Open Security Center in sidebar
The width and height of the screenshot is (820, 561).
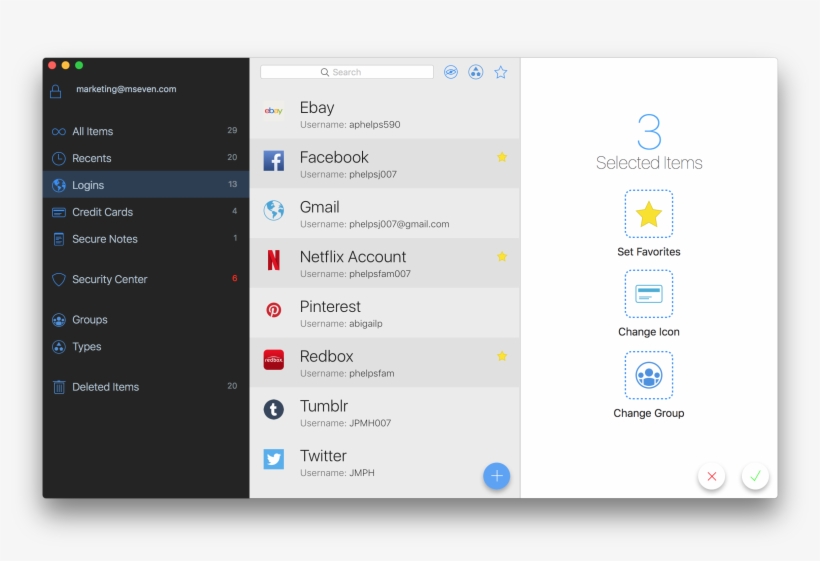click(146, 279)
